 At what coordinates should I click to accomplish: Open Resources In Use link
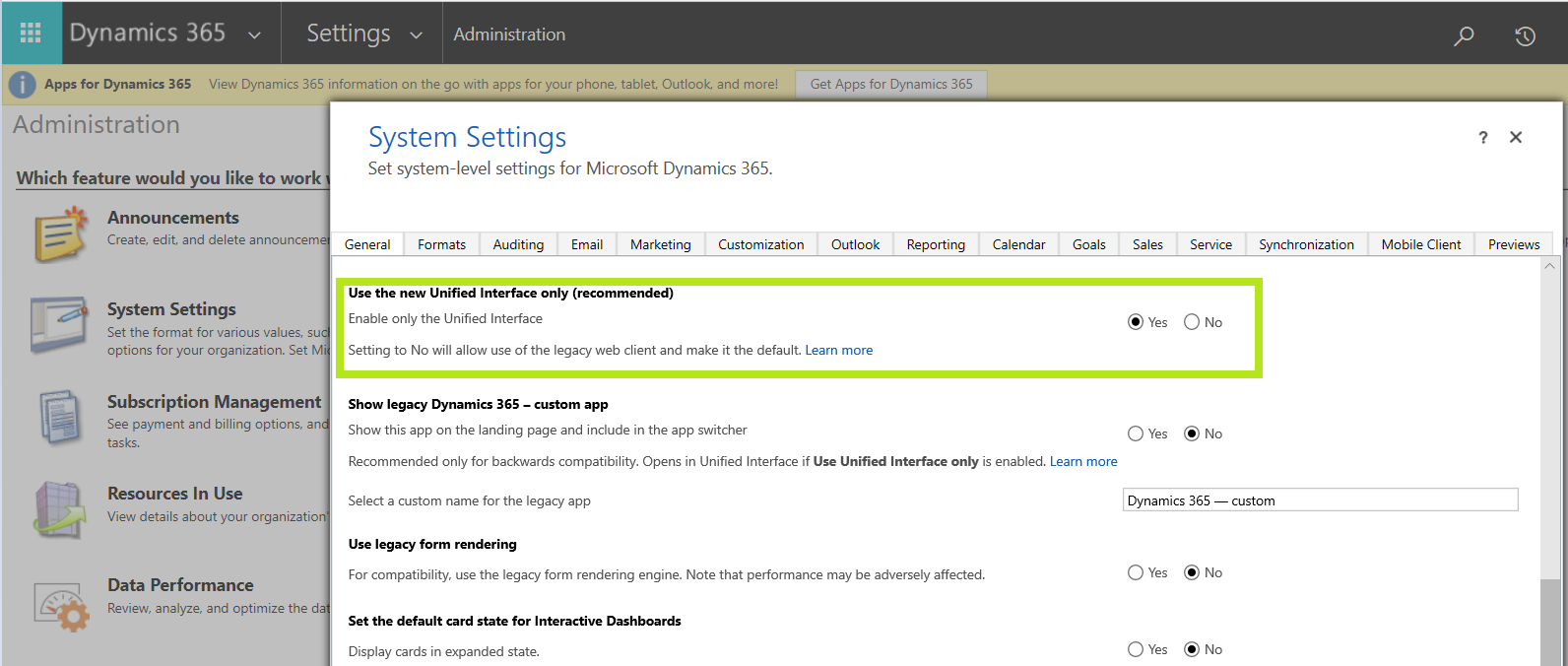175,494
